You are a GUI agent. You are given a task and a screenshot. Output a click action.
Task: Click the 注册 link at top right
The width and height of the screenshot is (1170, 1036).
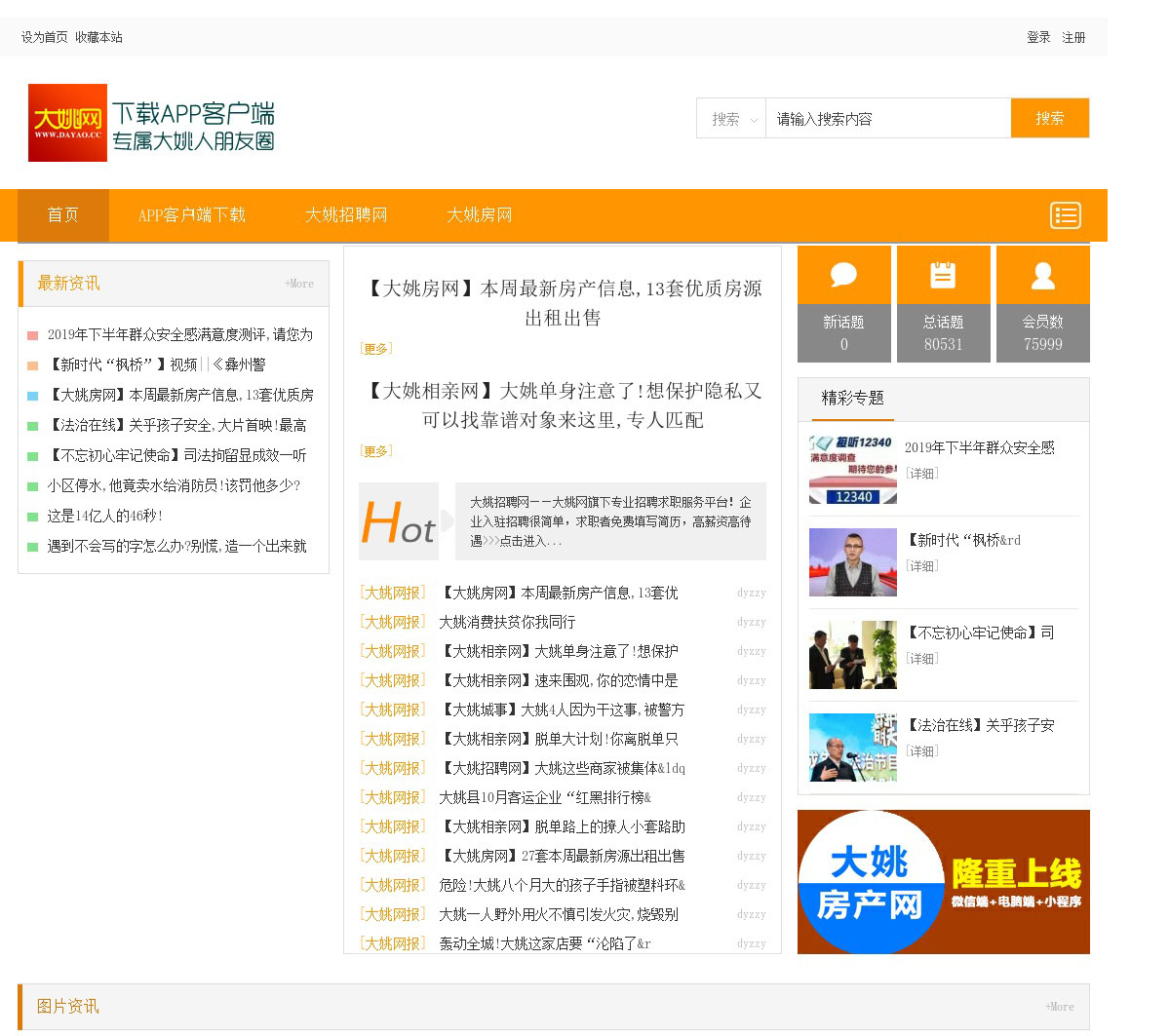tap(1073, 37)
